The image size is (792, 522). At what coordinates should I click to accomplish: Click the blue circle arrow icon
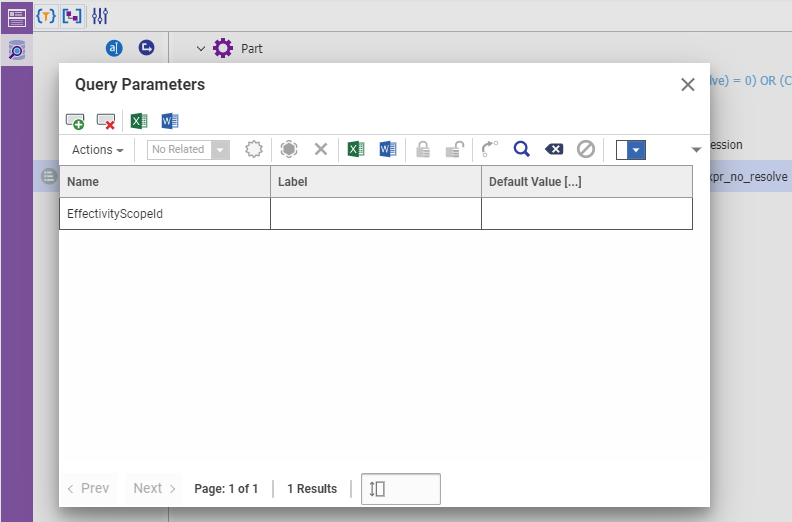(146, 48)
